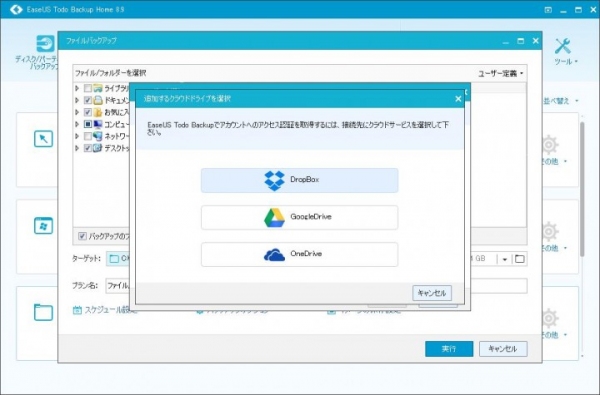Expand the ドキュメント tree node
Image resolution: width=600 pixels, height=395 pixels.
(77, 100)
